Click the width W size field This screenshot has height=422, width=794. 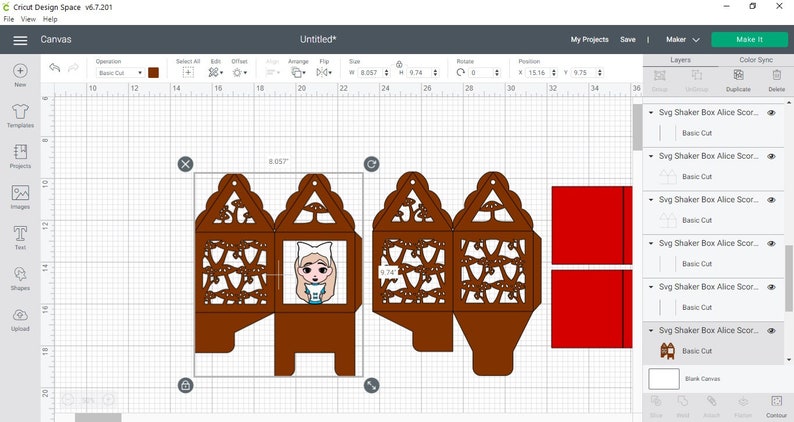pyautogui.click(x=370, y=73)
